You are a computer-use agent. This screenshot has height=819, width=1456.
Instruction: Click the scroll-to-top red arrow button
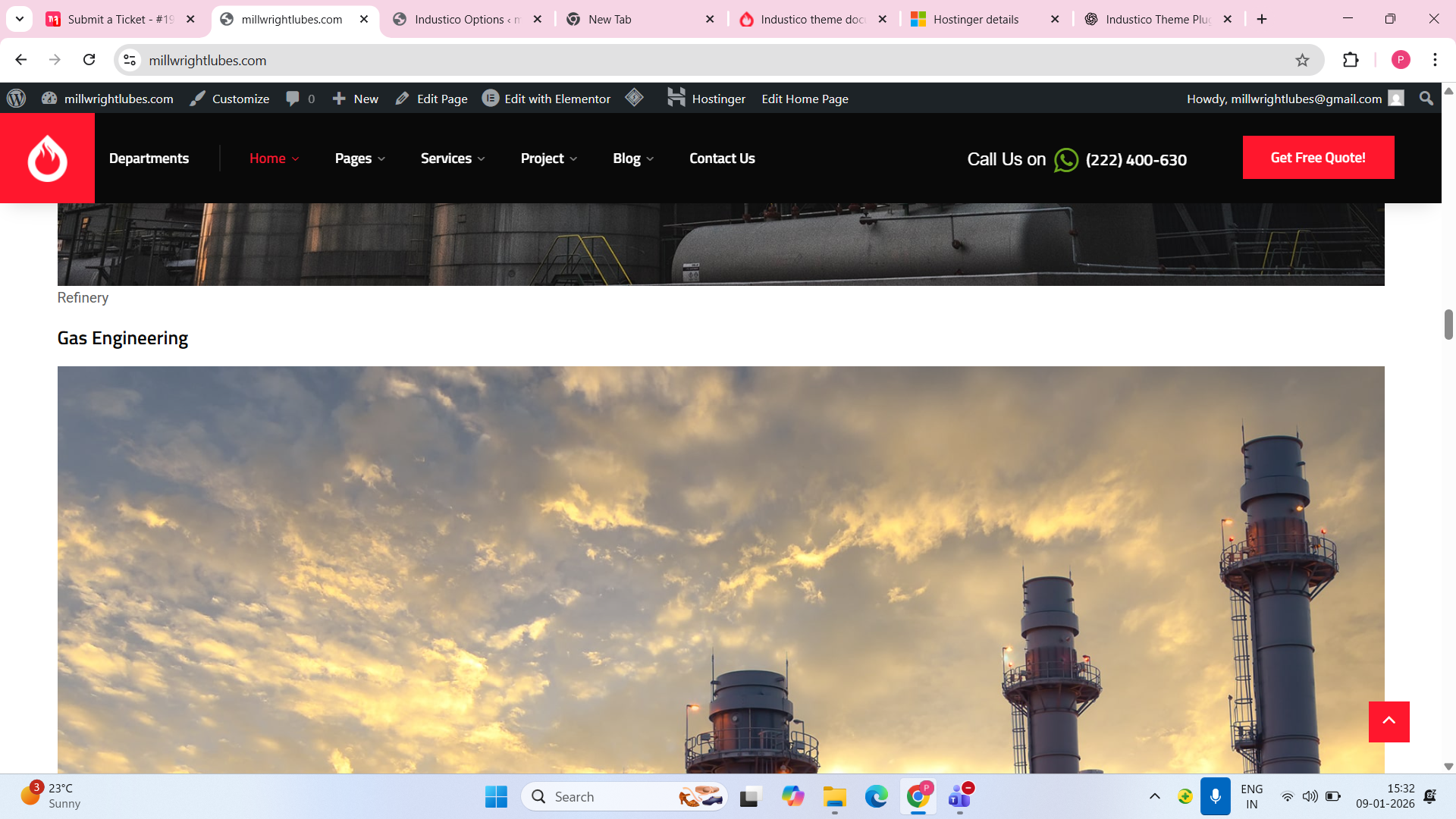pos(1389,721)
